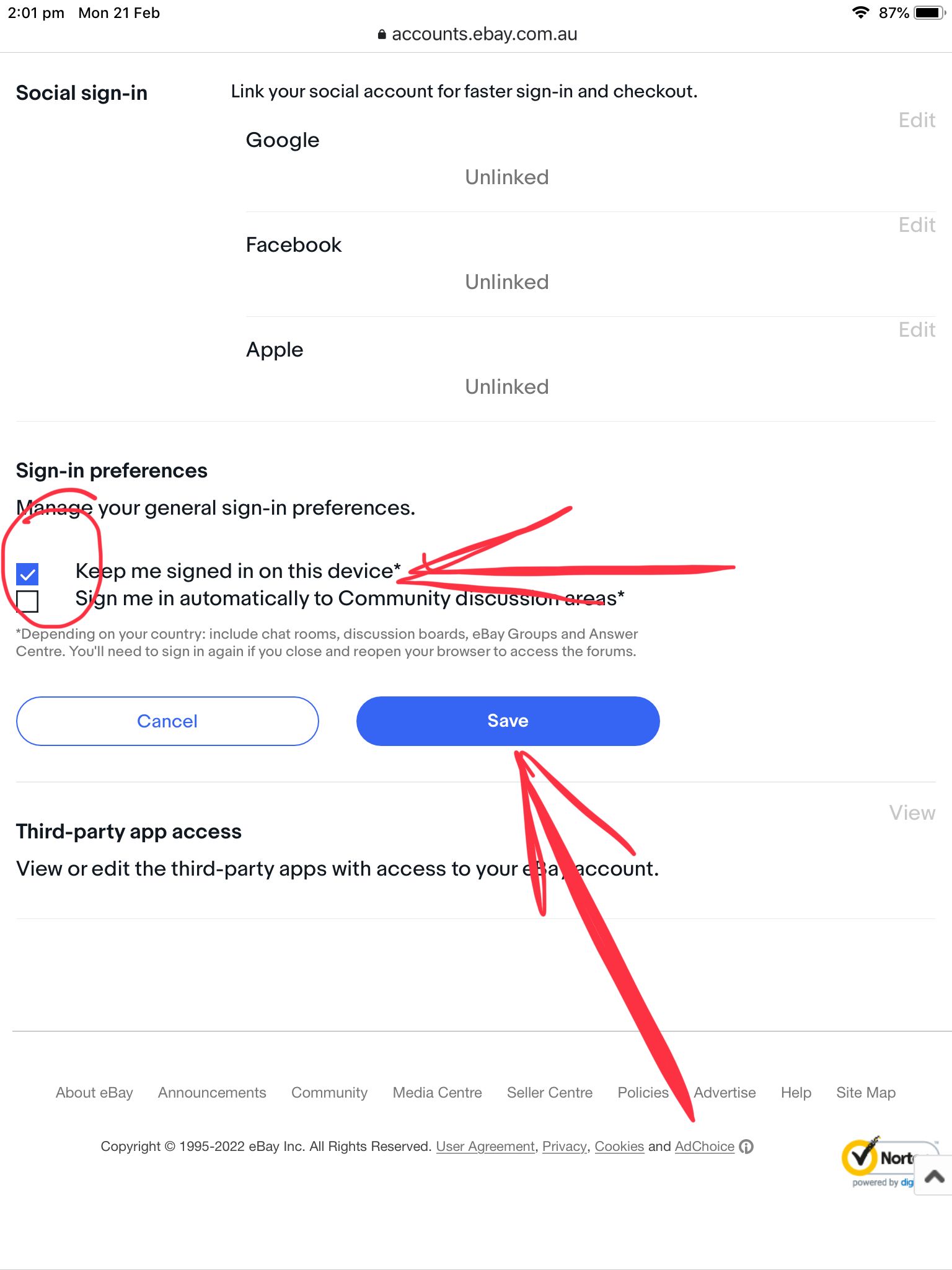Viewport: 952px width, 1270px height.
Task: Open the Seller Centre footer link
Action: coord(549,1093)
